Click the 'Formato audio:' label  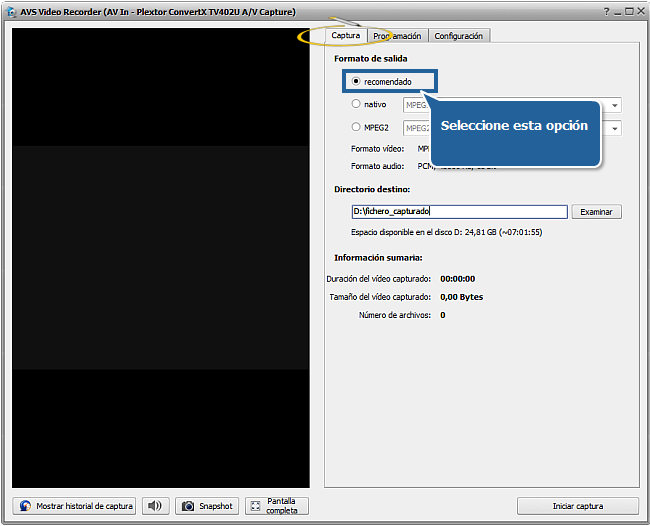377,166
